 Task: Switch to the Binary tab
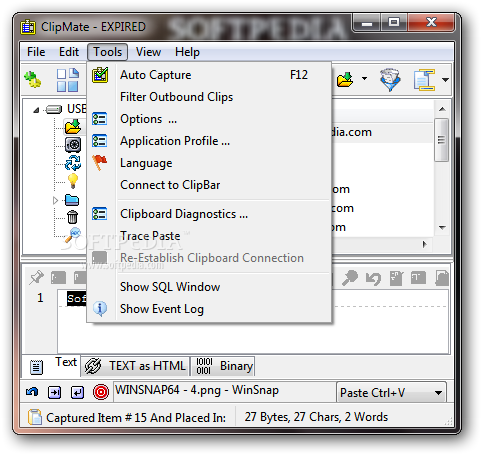coord(223,366)
